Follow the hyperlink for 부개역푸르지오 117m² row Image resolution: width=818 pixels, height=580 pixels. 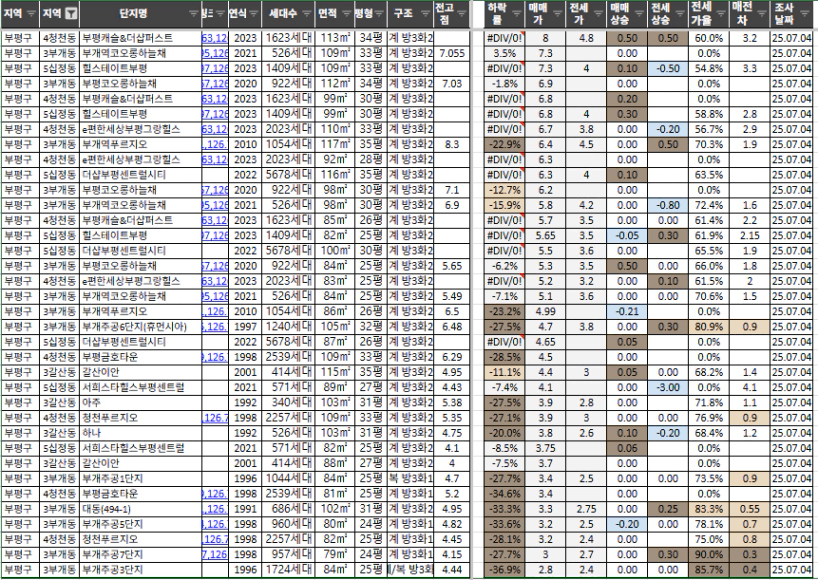pos(215,144)
